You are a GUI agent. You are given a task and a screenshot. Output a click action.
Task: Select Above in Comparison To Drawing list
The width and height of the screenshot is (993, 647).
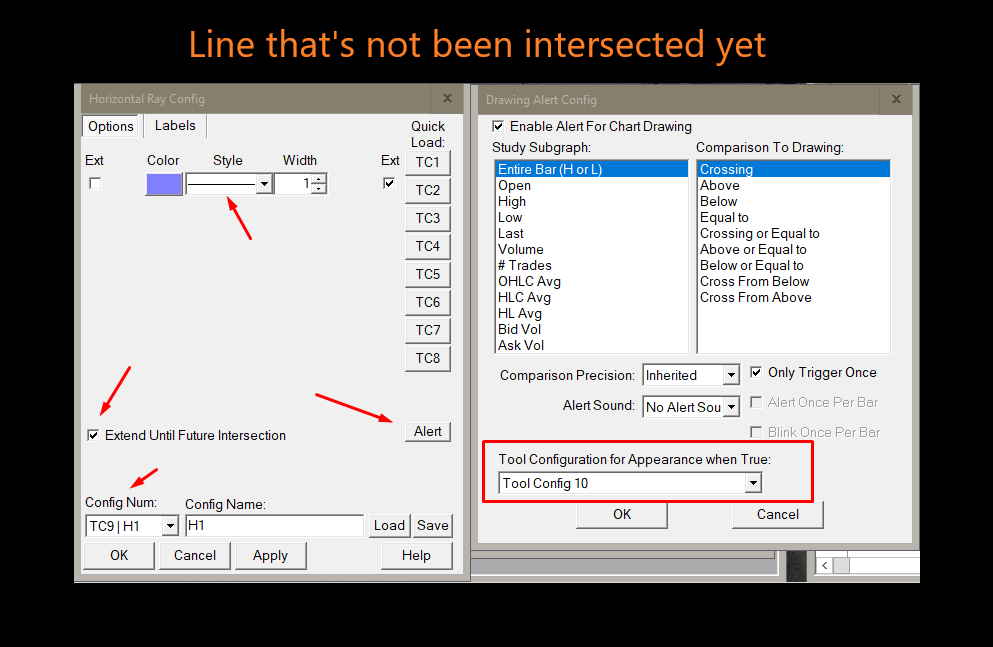point(793,185)
